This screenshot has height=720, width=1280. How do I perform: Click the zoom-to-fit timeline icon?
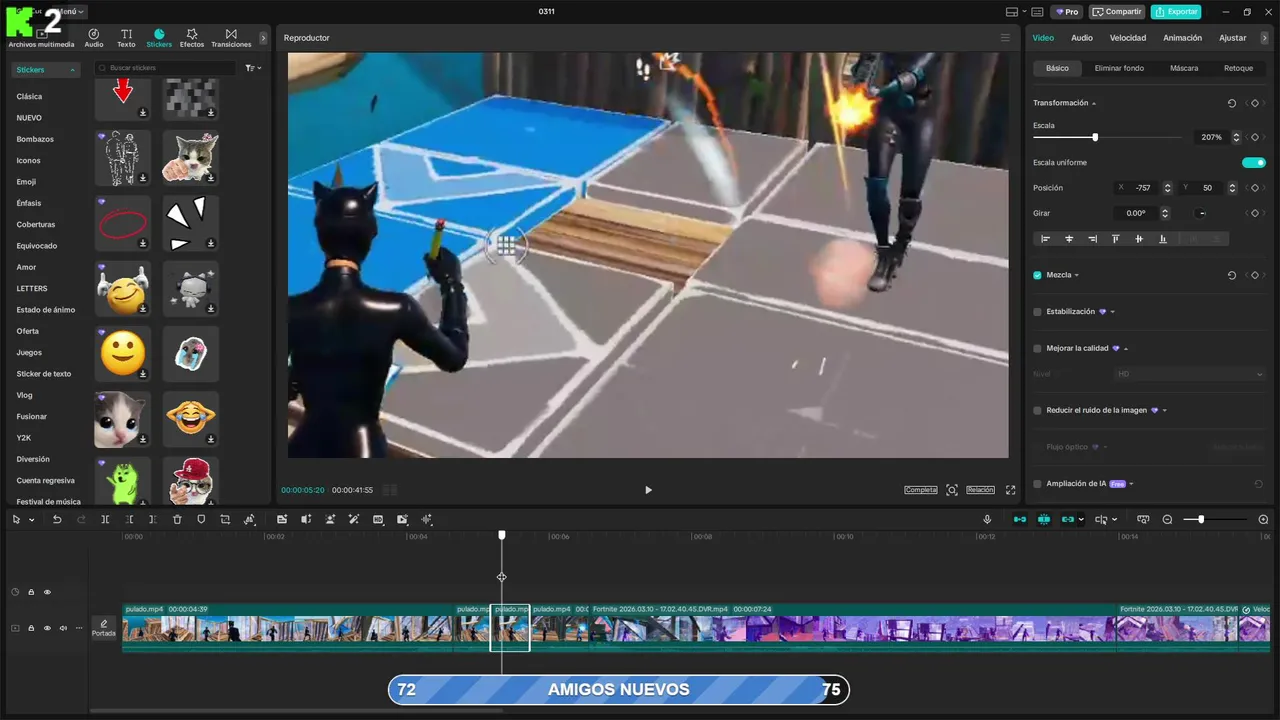1143,519
